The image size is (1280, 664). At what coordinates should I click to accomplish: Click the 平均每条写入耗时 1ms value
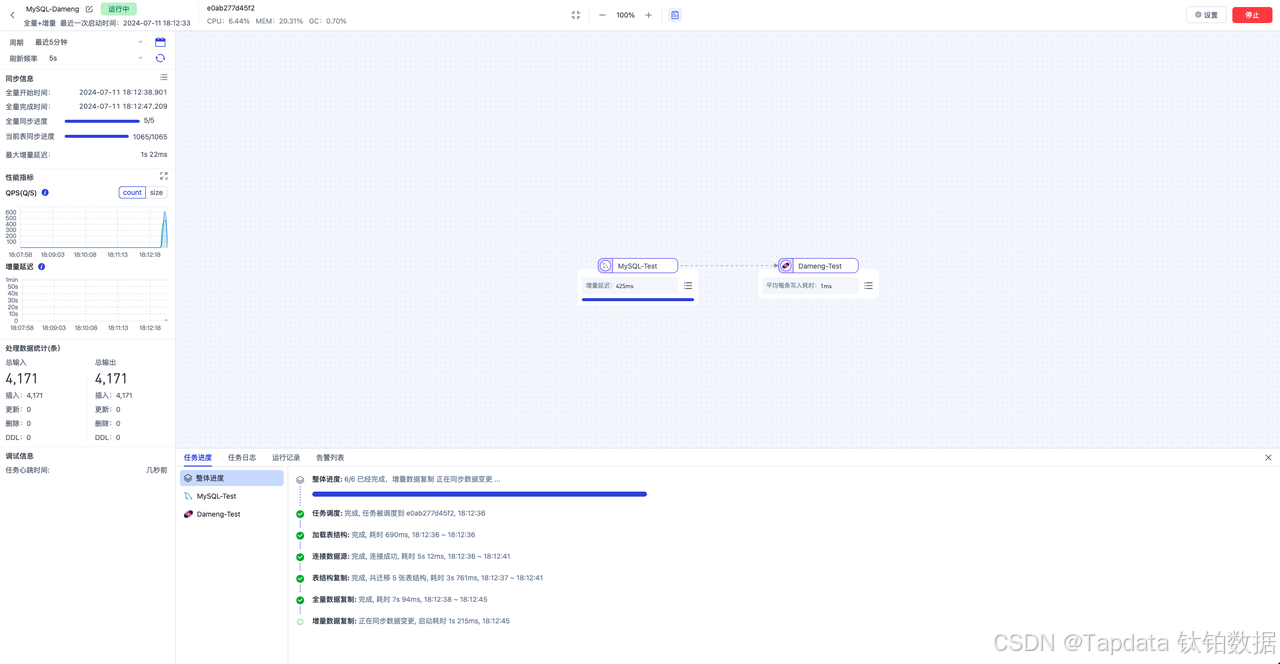826,286
